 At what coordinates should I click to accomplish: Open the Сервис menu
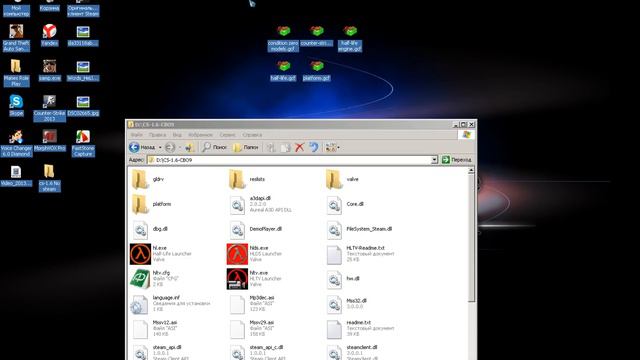[x=227, y=135]
